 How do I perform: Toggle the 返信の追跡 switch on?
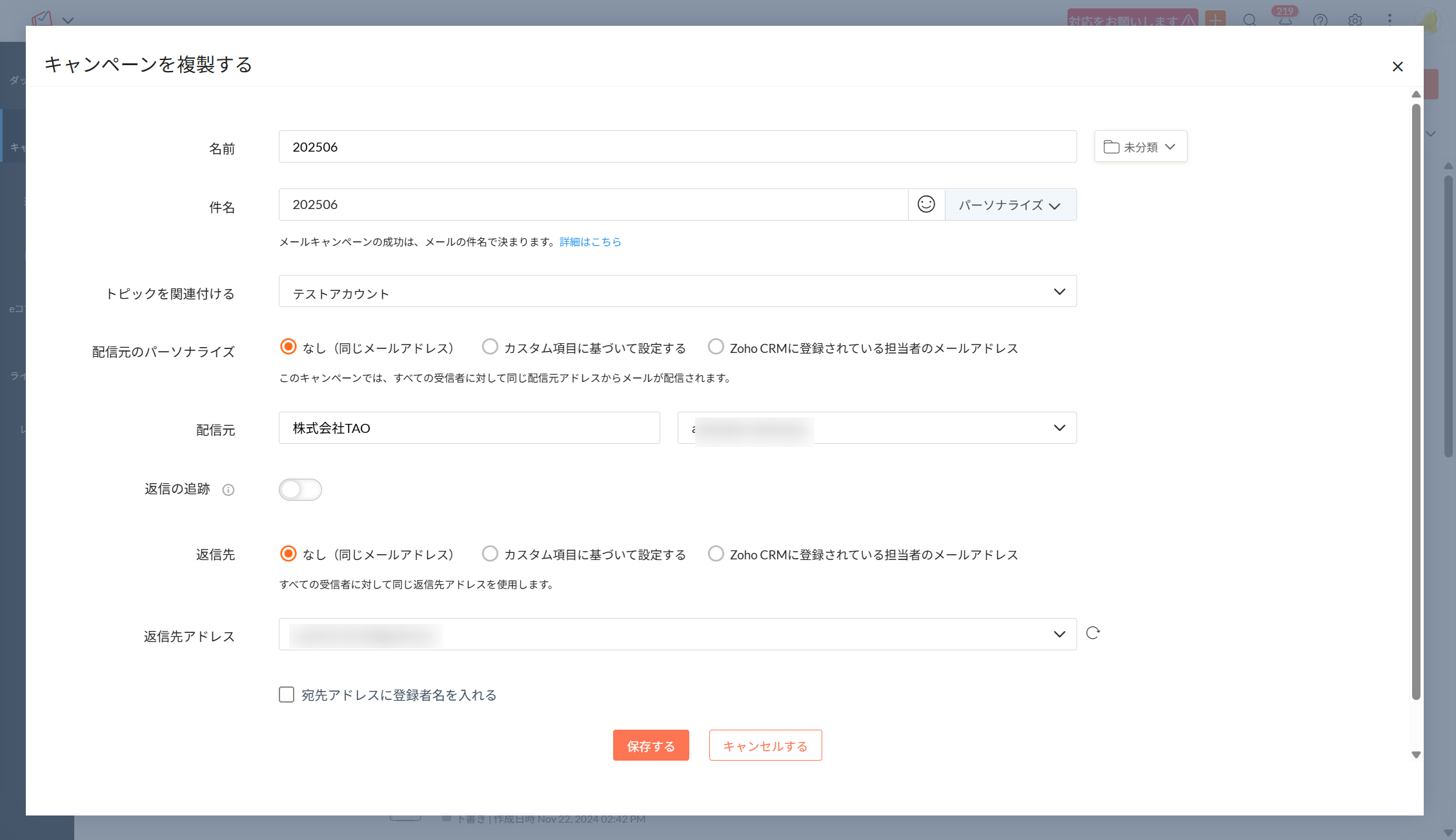click(300, 490)
